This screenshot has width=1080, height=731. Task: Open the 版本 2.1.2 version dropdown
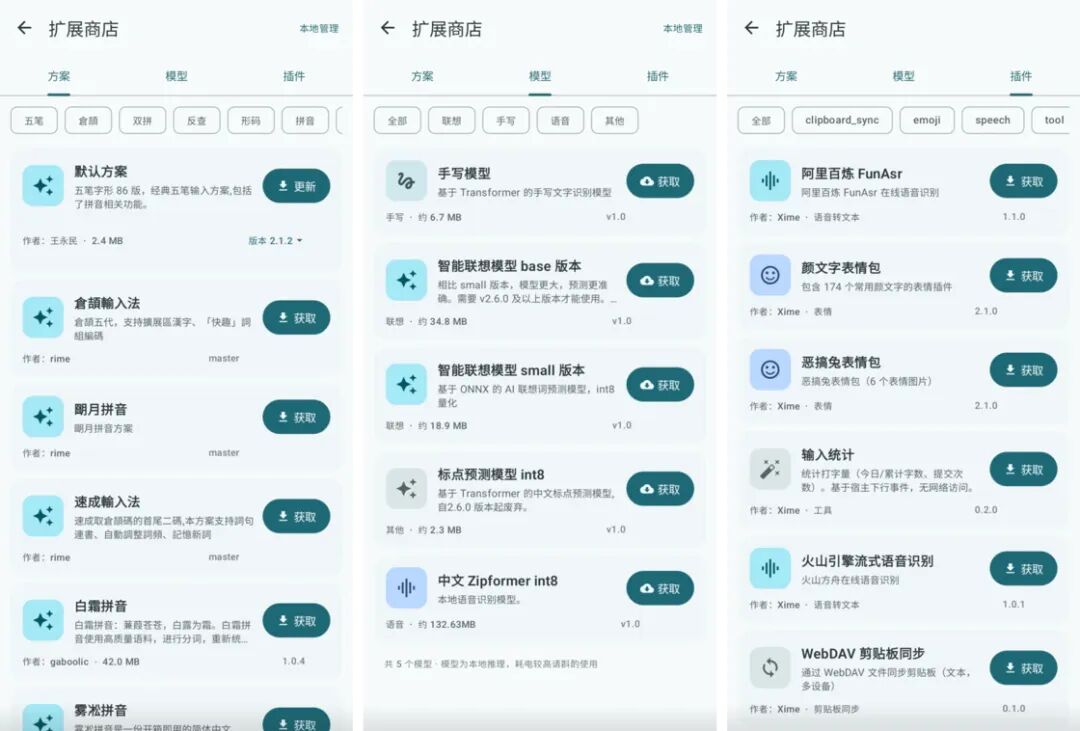click(275, 240)
